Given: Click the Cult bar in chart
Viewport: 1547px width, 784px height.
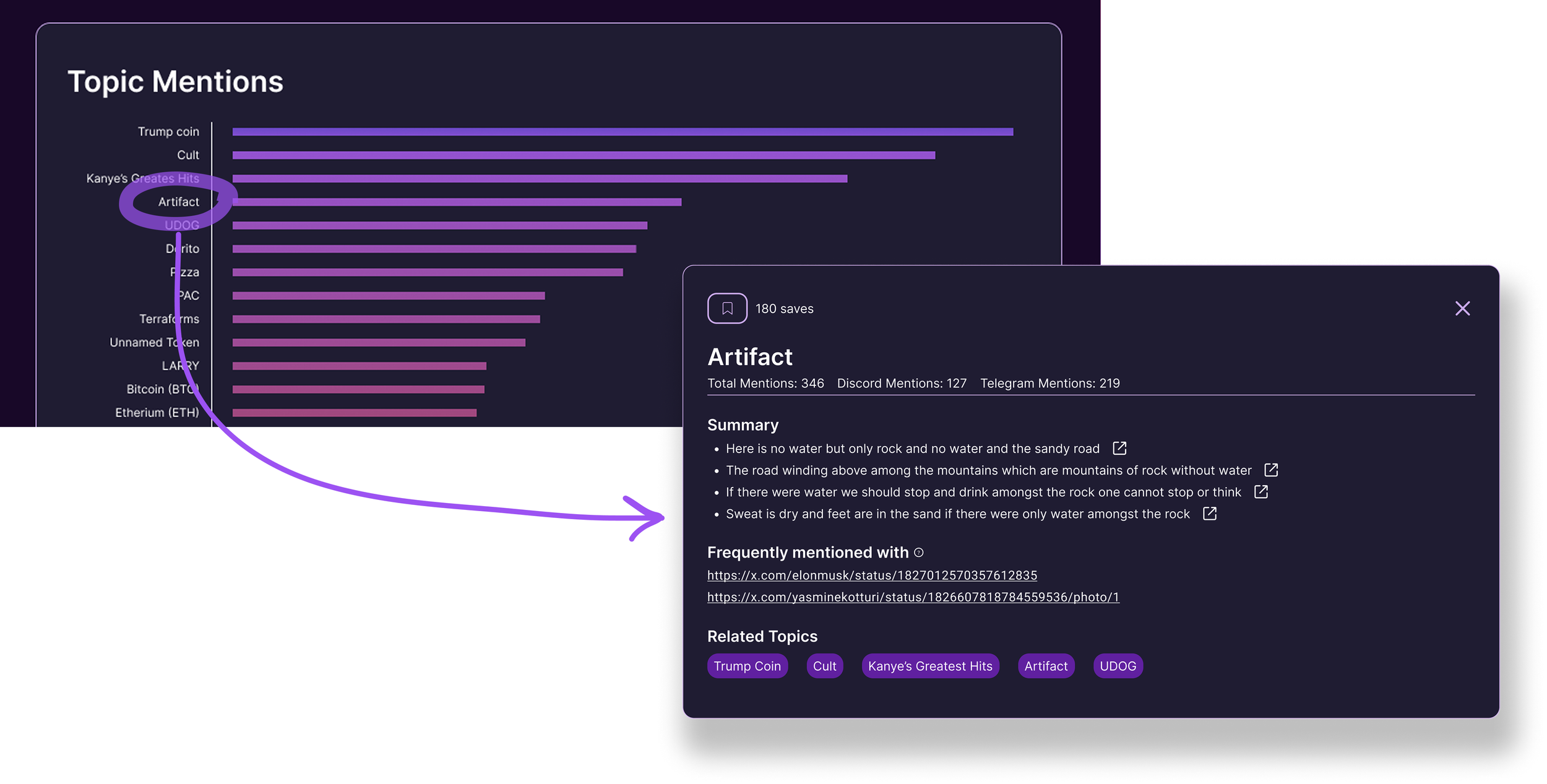Looking at the screenshot, I should tap(583, 155).
